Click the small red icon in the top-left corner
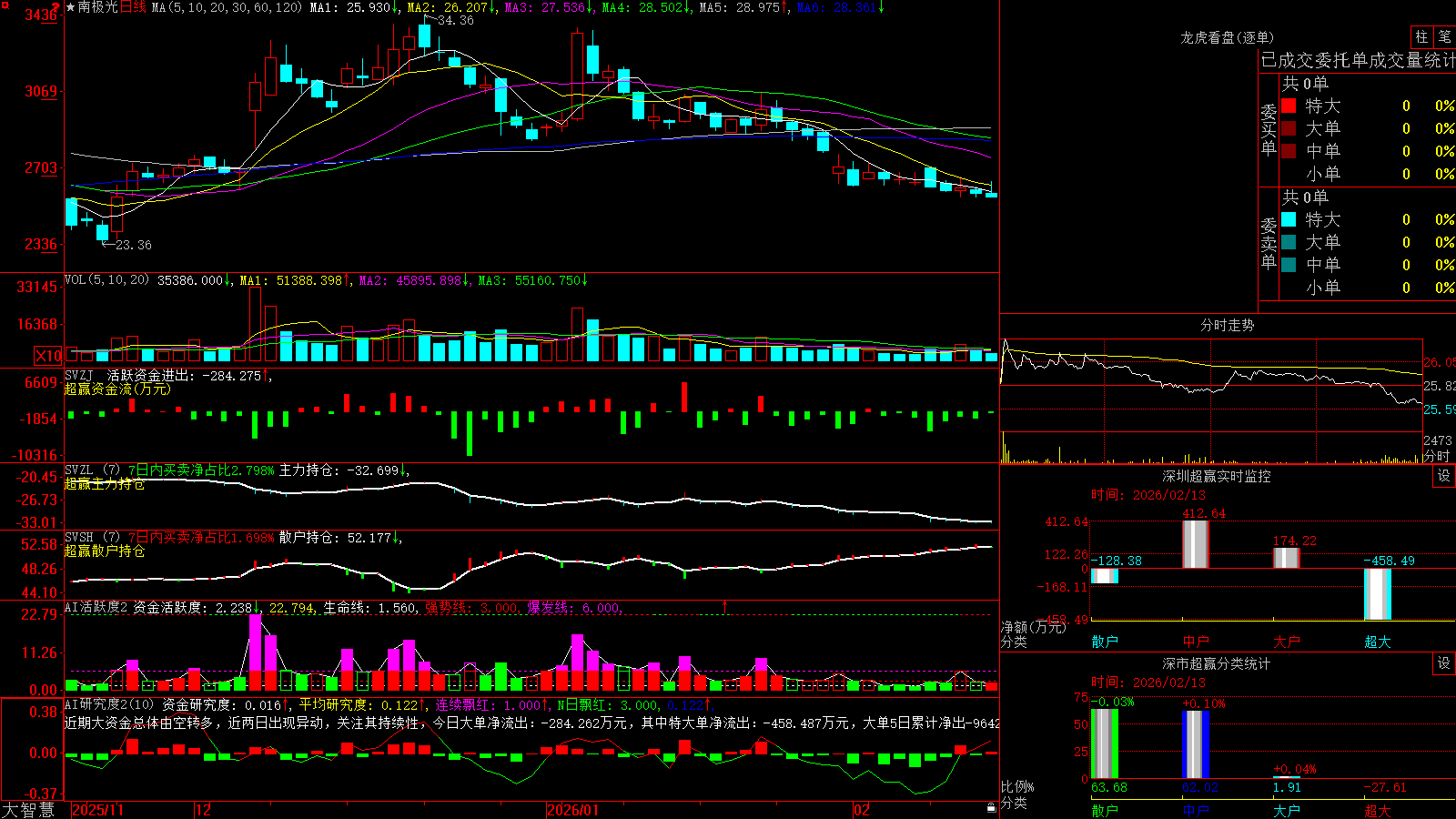The image size is (1456, 819). (5, 5)
